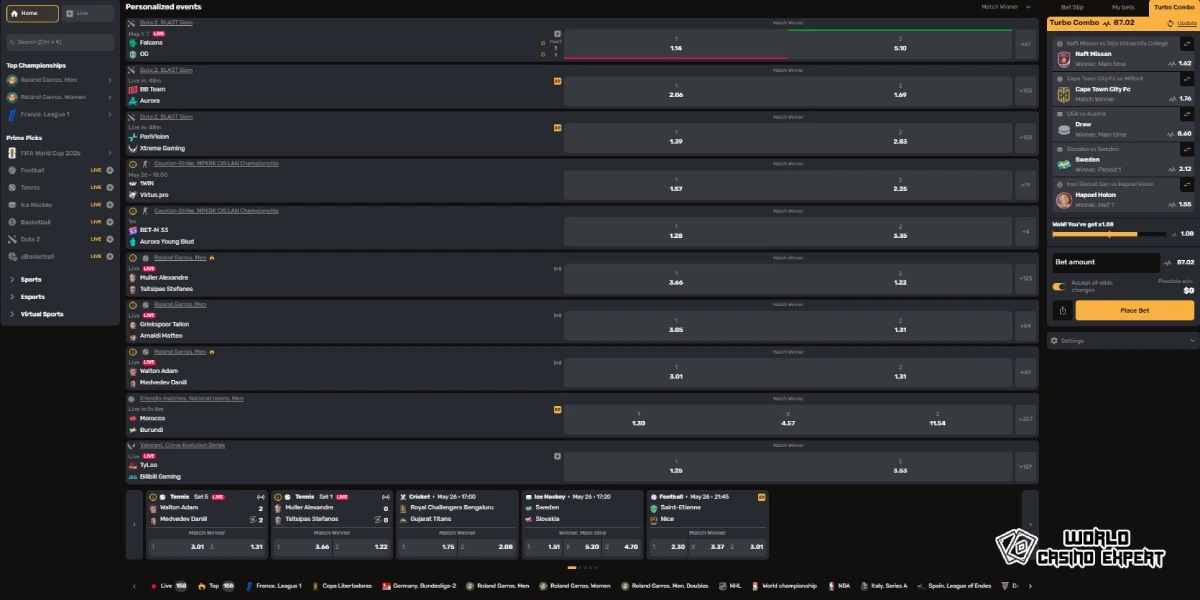Viewport: 1200px width, 600px height.
Task: Click Dota 2 icon in Prime Picks
Action: pos(12,239)
